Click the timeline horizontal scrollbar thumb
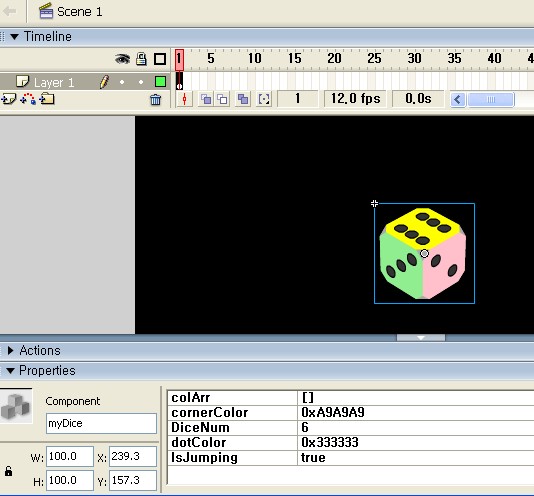The image size is (534, 496). click(491, 99)
